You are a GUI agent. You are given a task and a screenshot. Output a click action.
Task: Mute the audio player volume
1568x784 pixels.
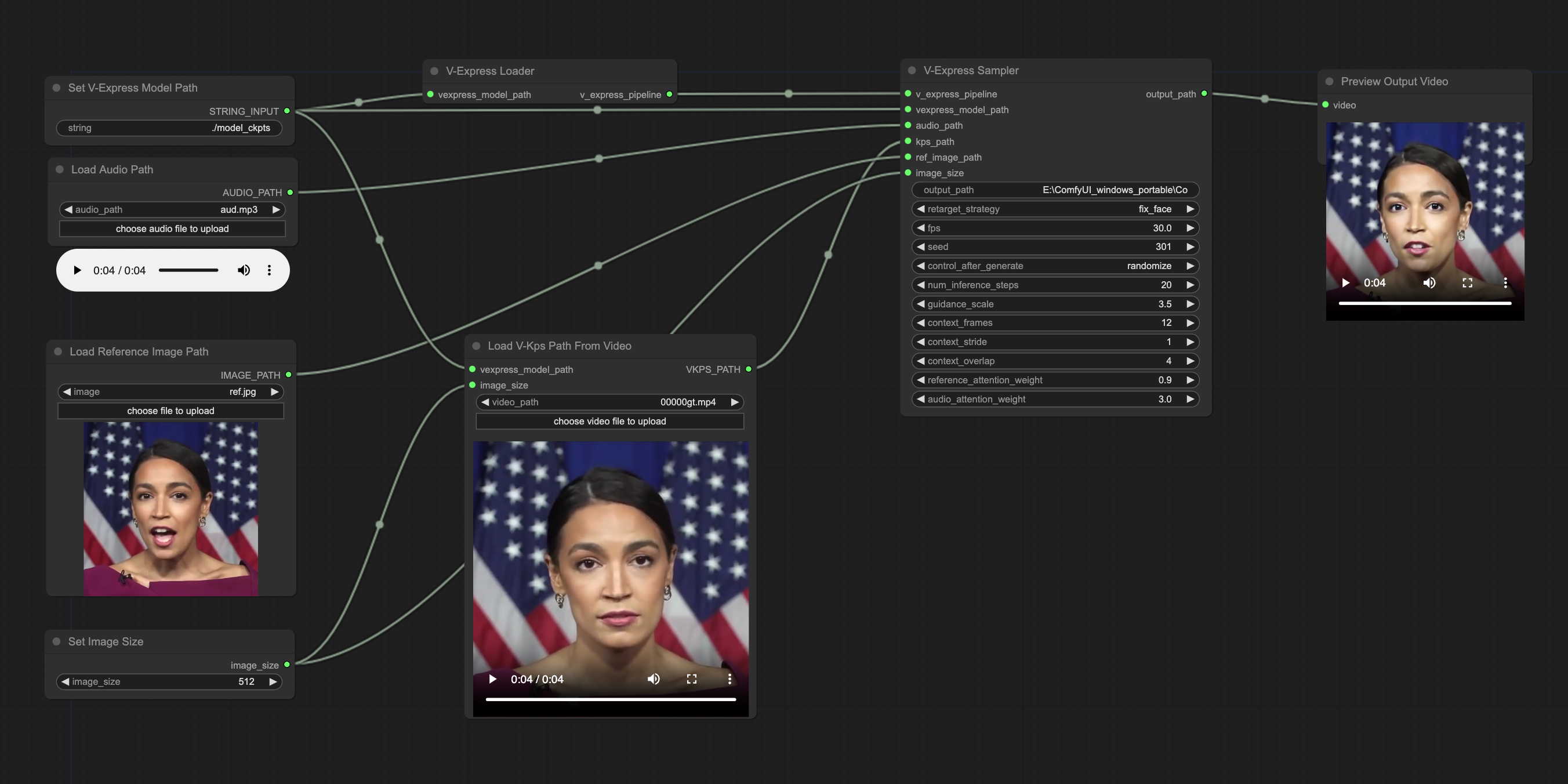pyautogui.click(x=244, y=270)
